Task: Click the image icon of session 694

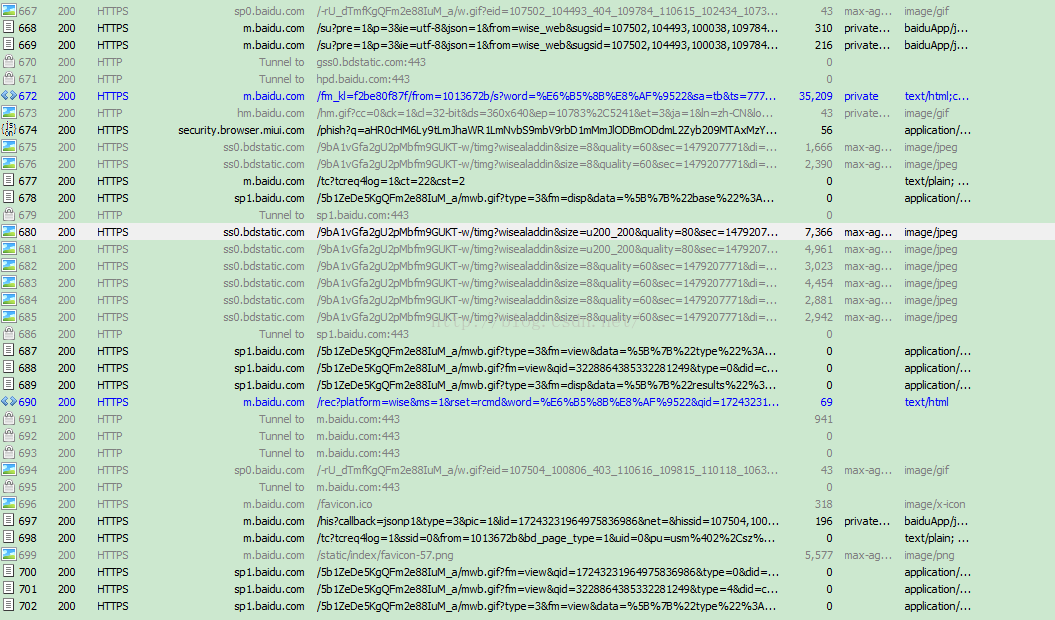Action: [x=9, y=469]
